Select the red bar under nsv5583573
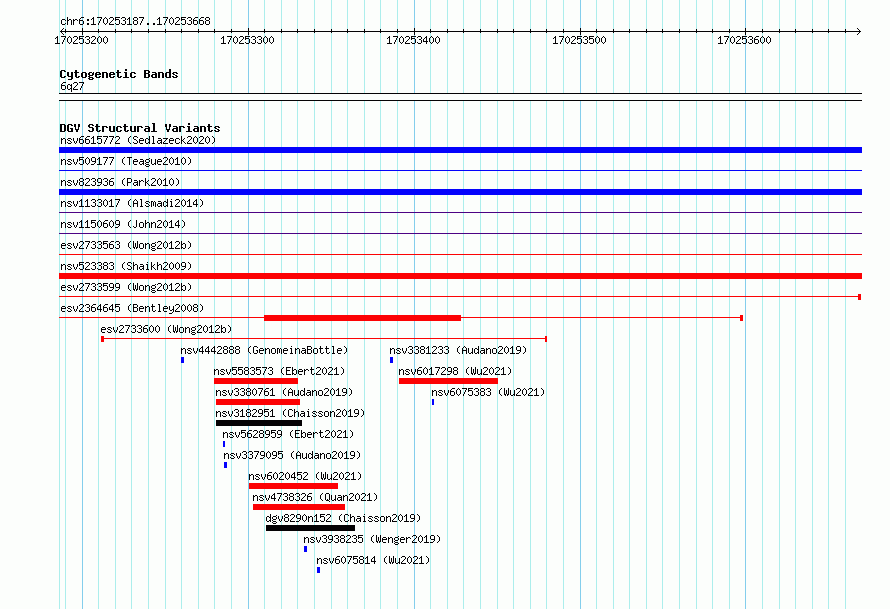 [x=255, y=381]
